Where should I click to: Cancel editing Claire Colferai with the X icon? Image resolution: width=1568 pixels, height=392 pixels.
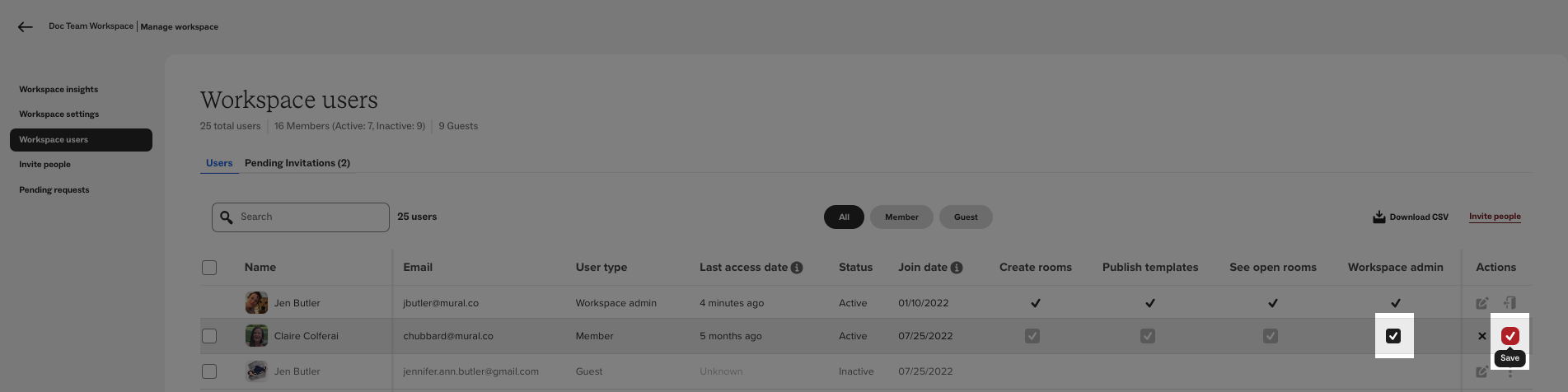(x=1482, y=336)
